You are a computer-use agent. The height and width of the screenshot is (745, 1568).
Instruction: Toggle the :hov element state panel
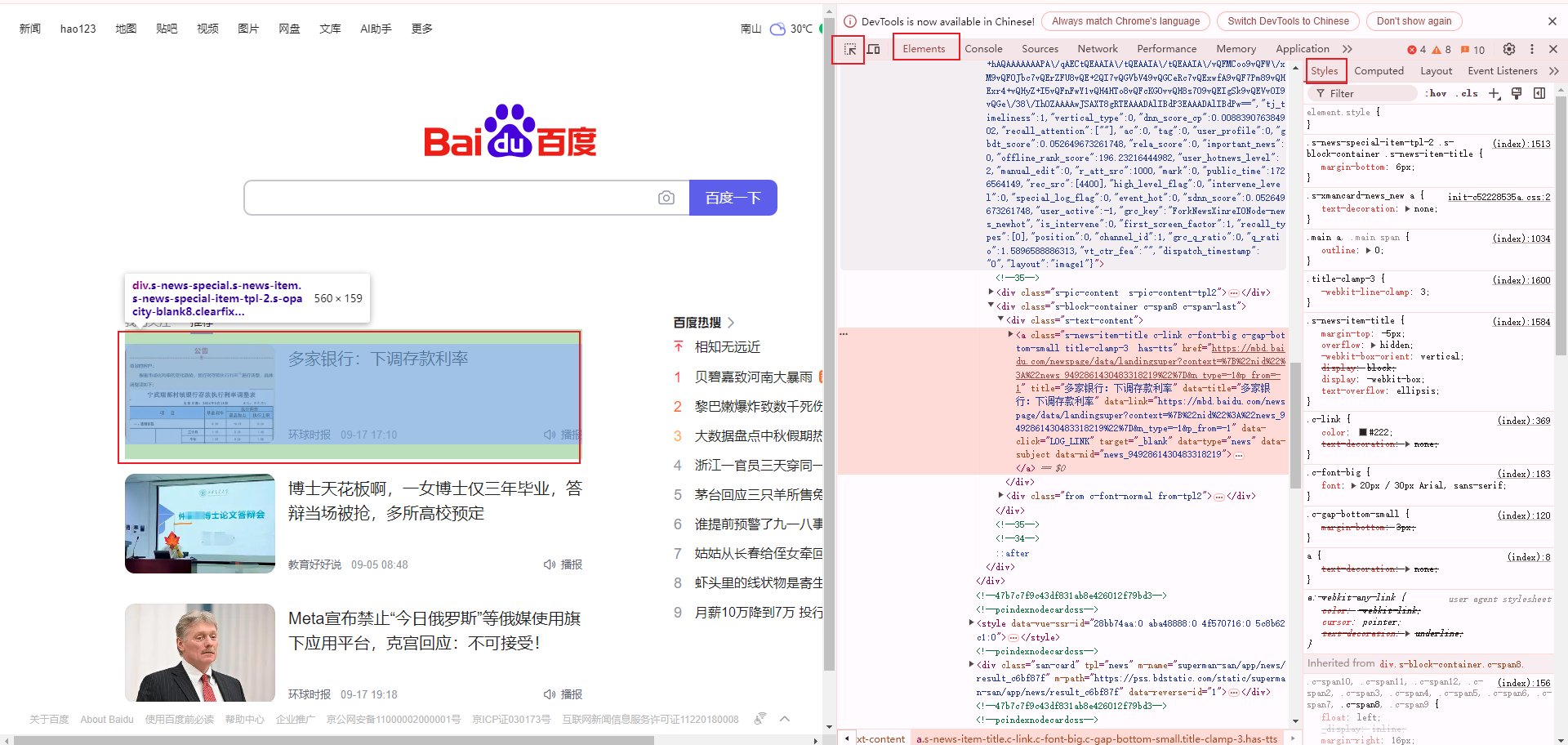pos(1437,93)
